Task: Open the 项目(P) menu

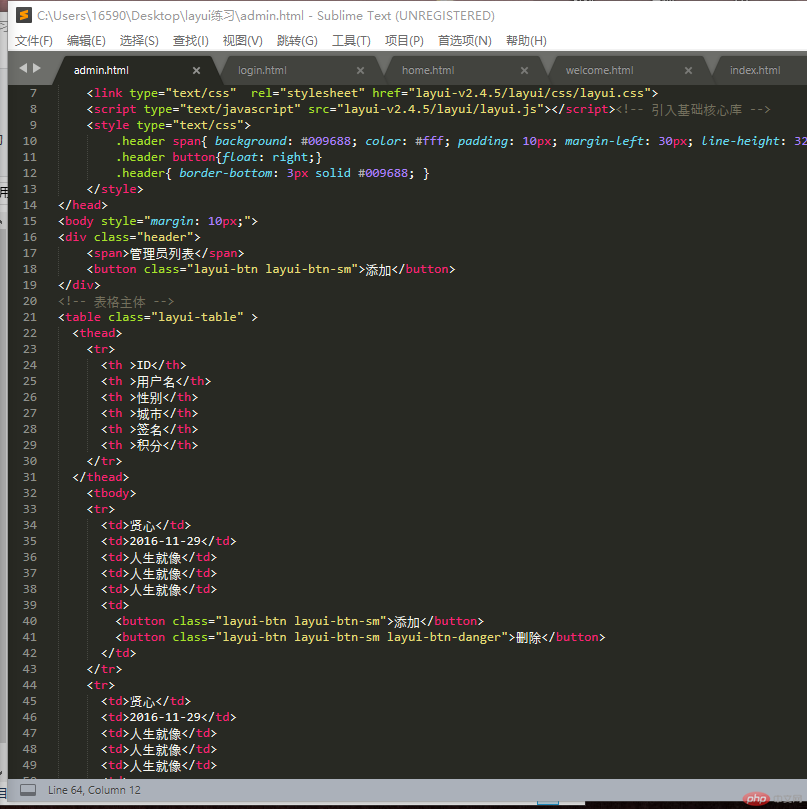Action: point(404,41)
